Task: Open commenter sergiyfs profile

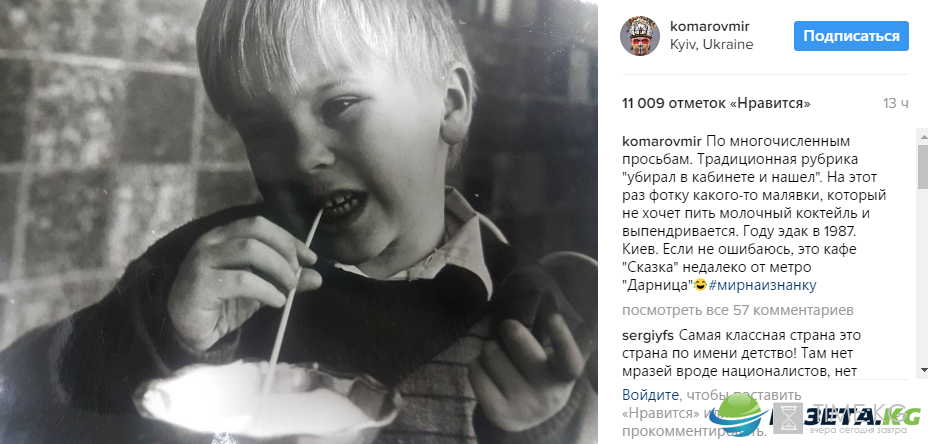Action: 647,336
